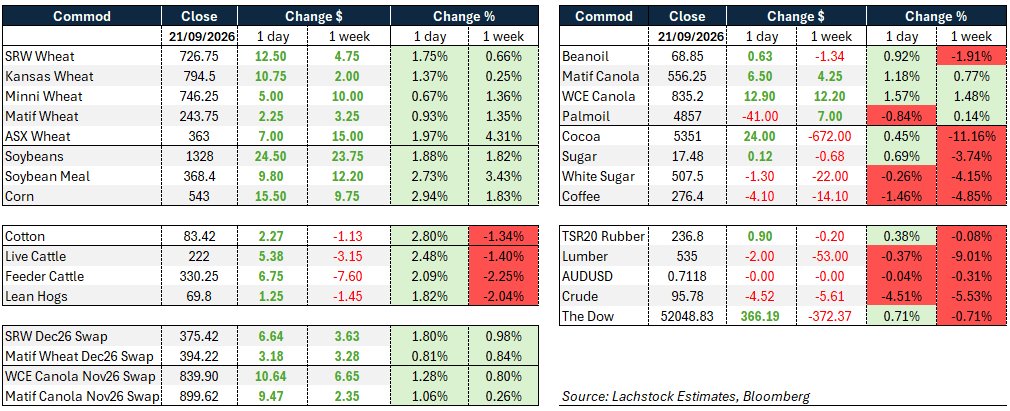Screen dimensions: 1010x411
Task: Select The Dow close value 52048.83
Action: 689,316
